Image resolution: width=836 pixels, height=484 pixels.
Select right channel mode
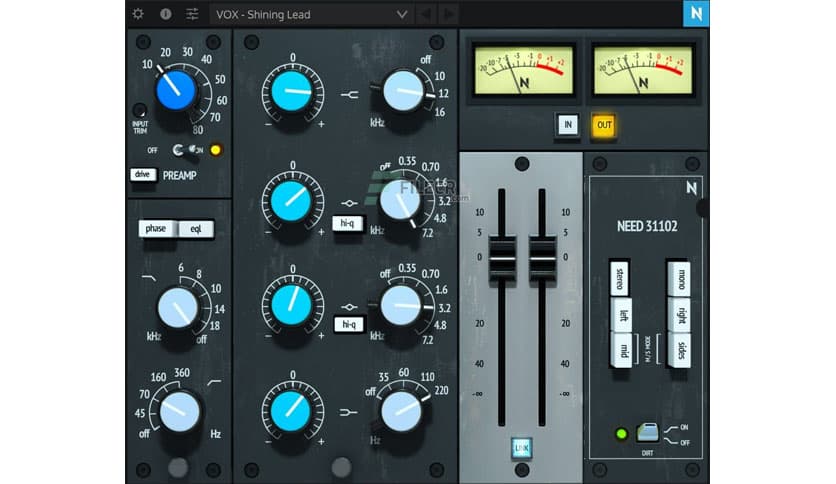(x=679, y=314)
